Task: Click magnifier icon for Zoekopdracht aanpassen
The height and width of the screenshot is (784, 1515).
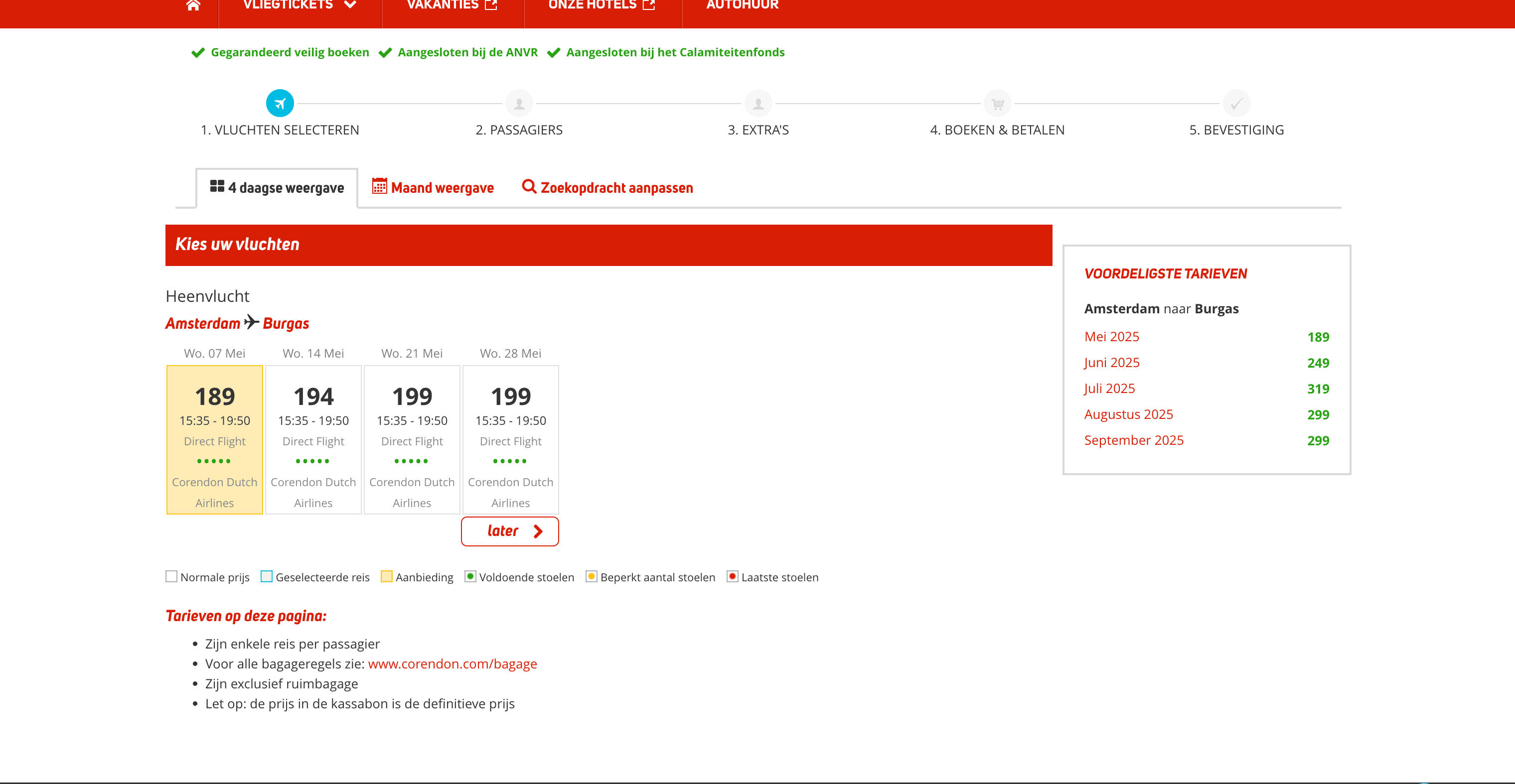Action: 529,187
